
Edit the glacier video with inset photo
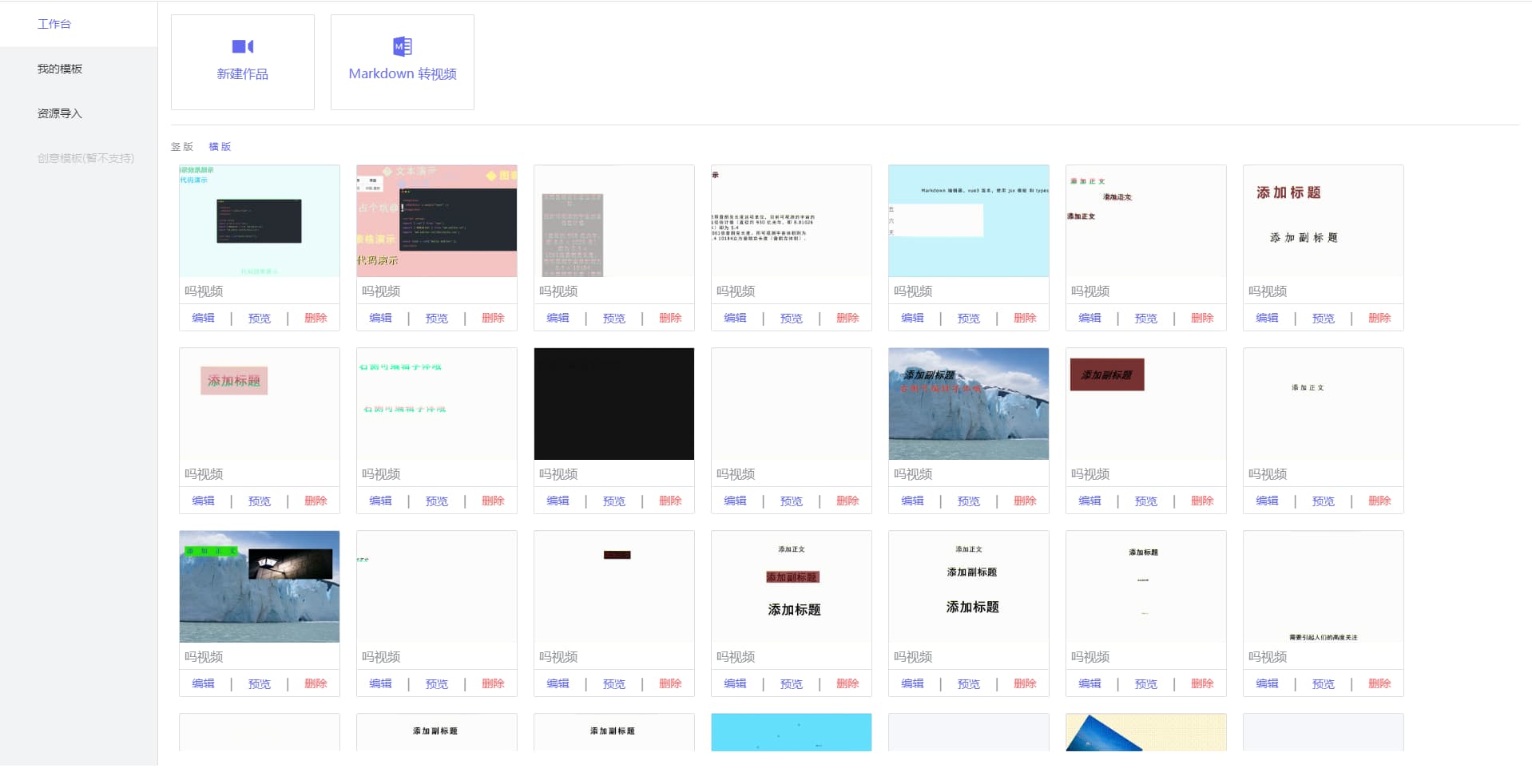tap(204, 683)
